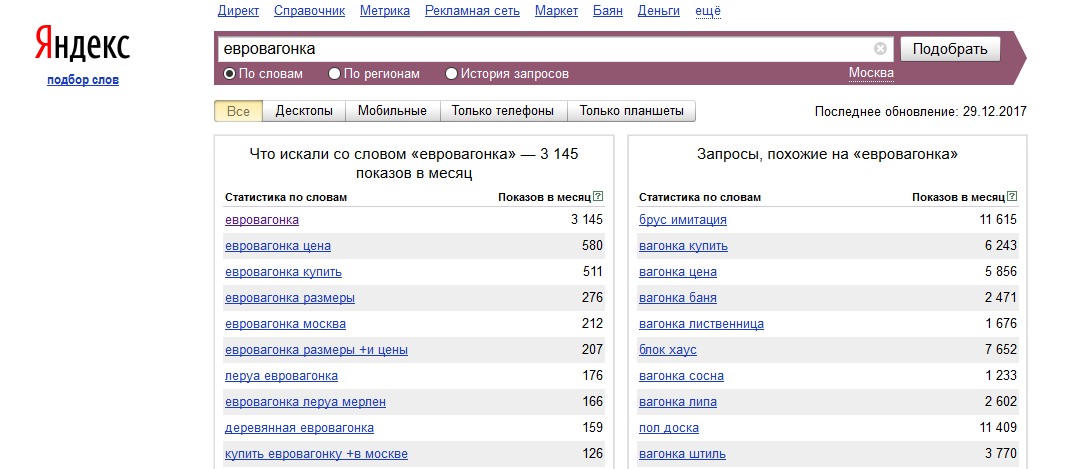Switch to the Десктопы tab
The height and width of the screenshot is (469, 1067).
pos(304,111)
